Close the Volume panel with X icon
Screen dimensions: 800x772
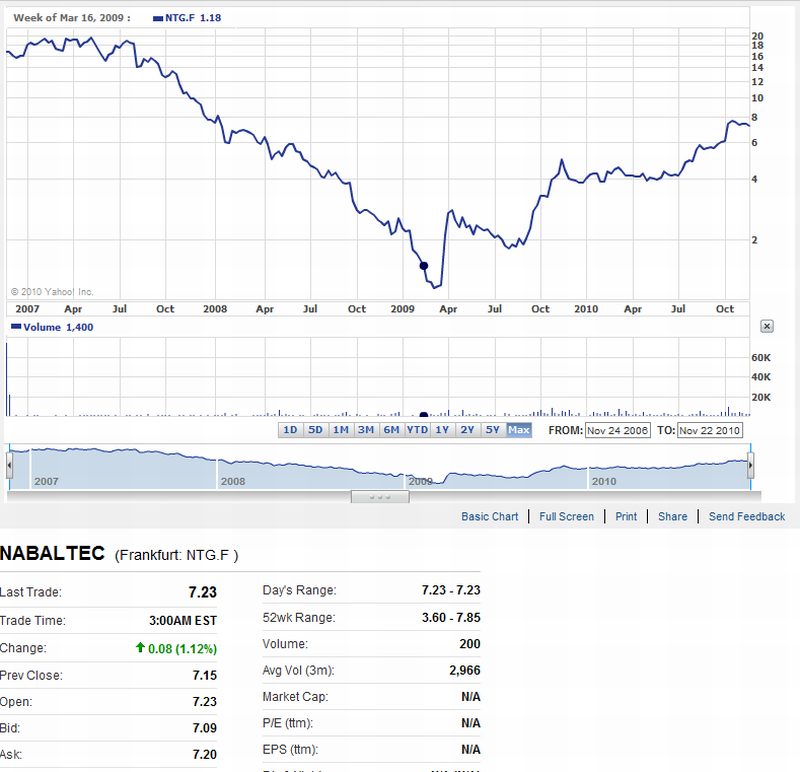point(767,327)
